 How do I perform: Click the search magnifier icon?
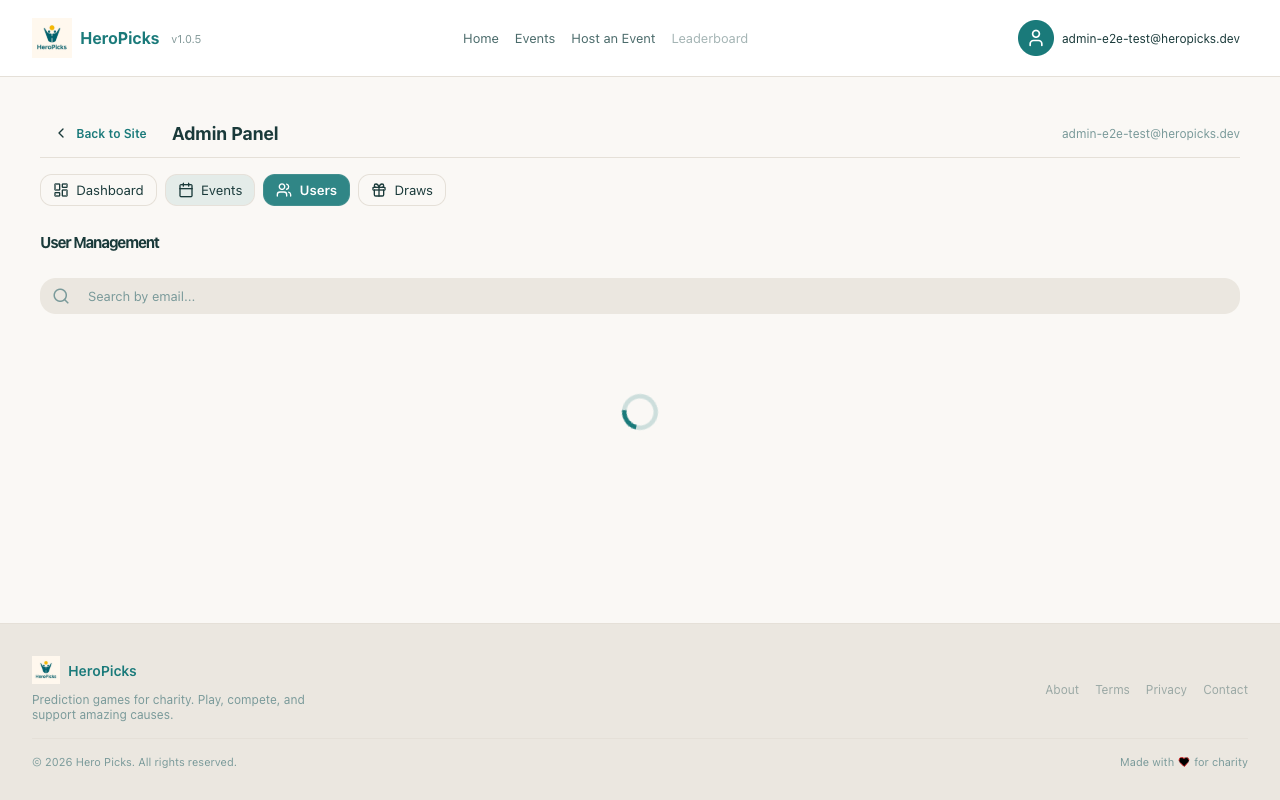coord(61,296)
